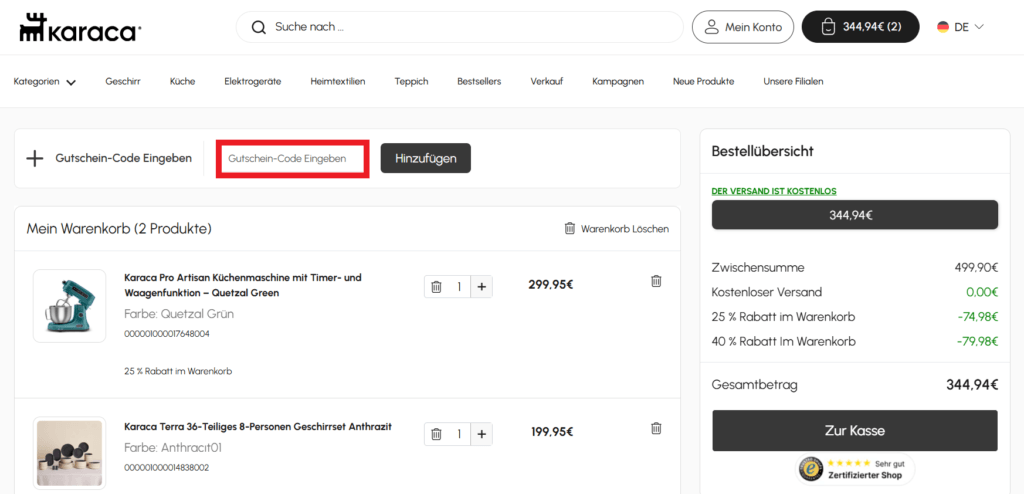The width and height of the screenshot is (1024, 494).
Task: Open the Küchenmaschine product thumbnail
Action: click(69, 306)
